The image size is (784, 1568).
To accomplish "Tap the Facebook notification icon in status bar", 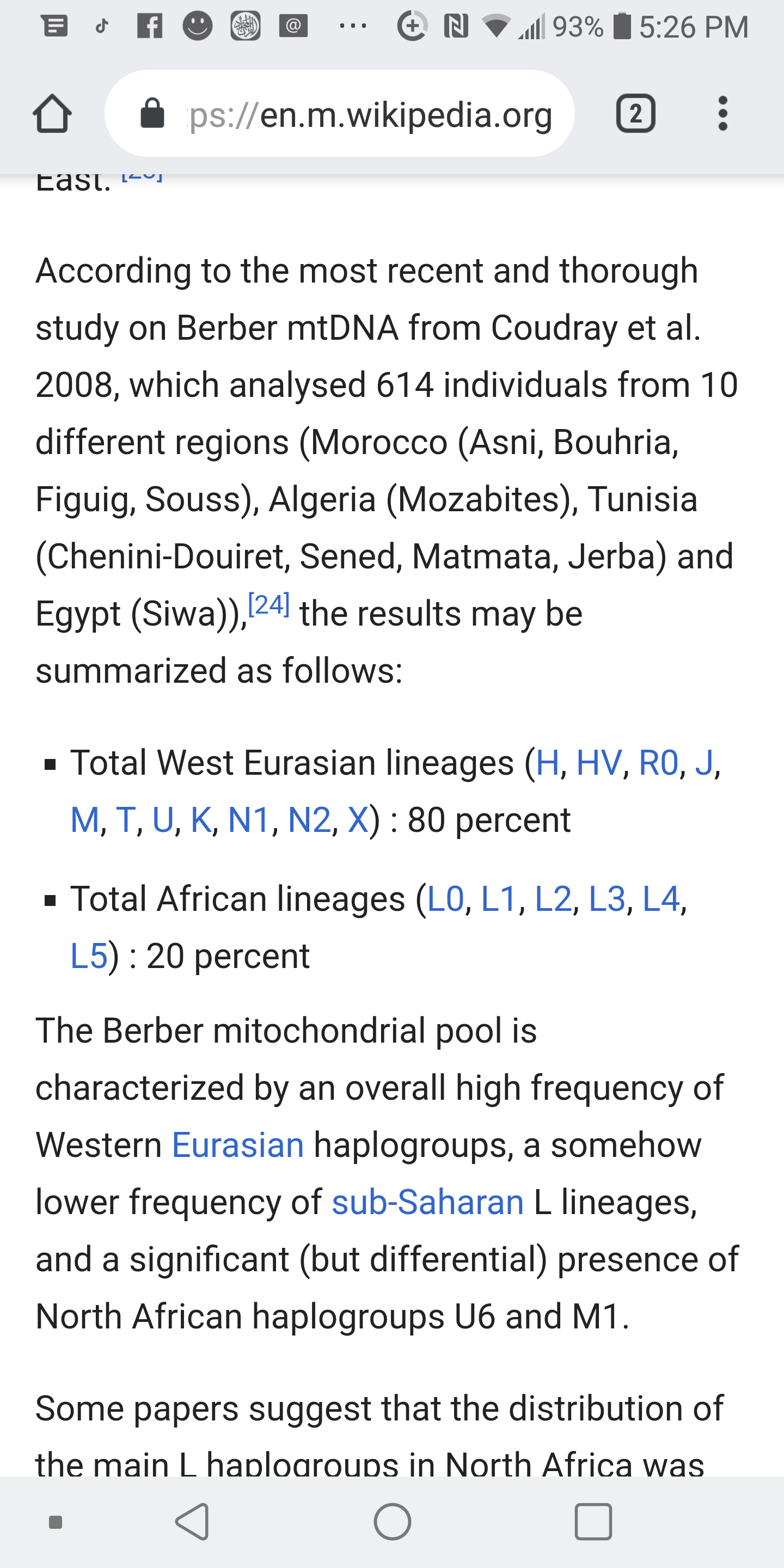I will (x=150, y=26).
